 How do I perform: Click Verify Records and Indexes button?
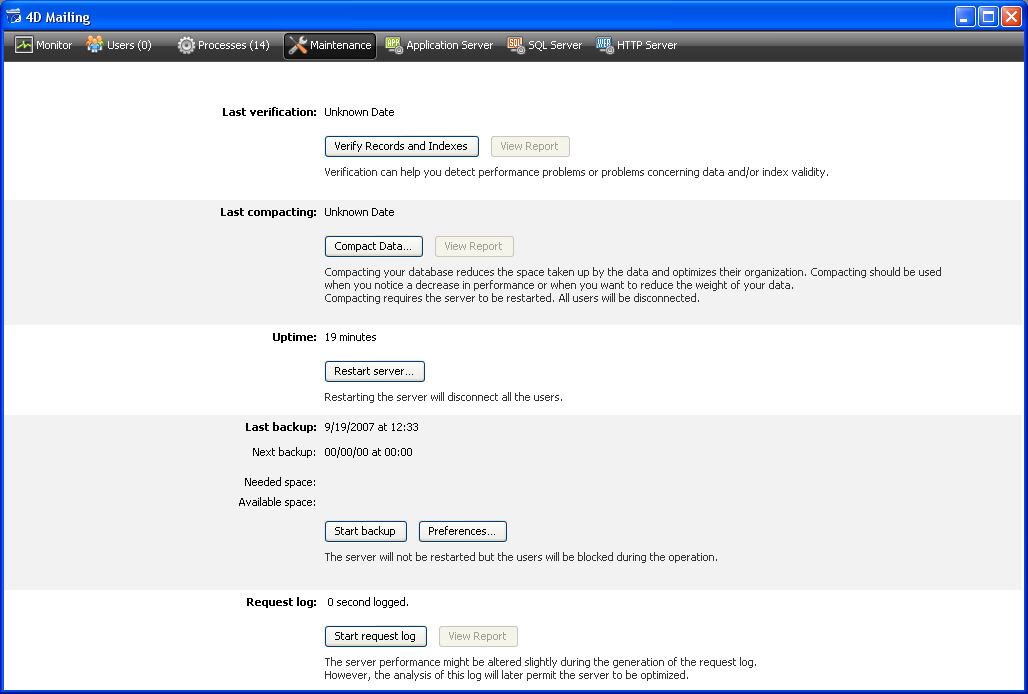(401, 146)
